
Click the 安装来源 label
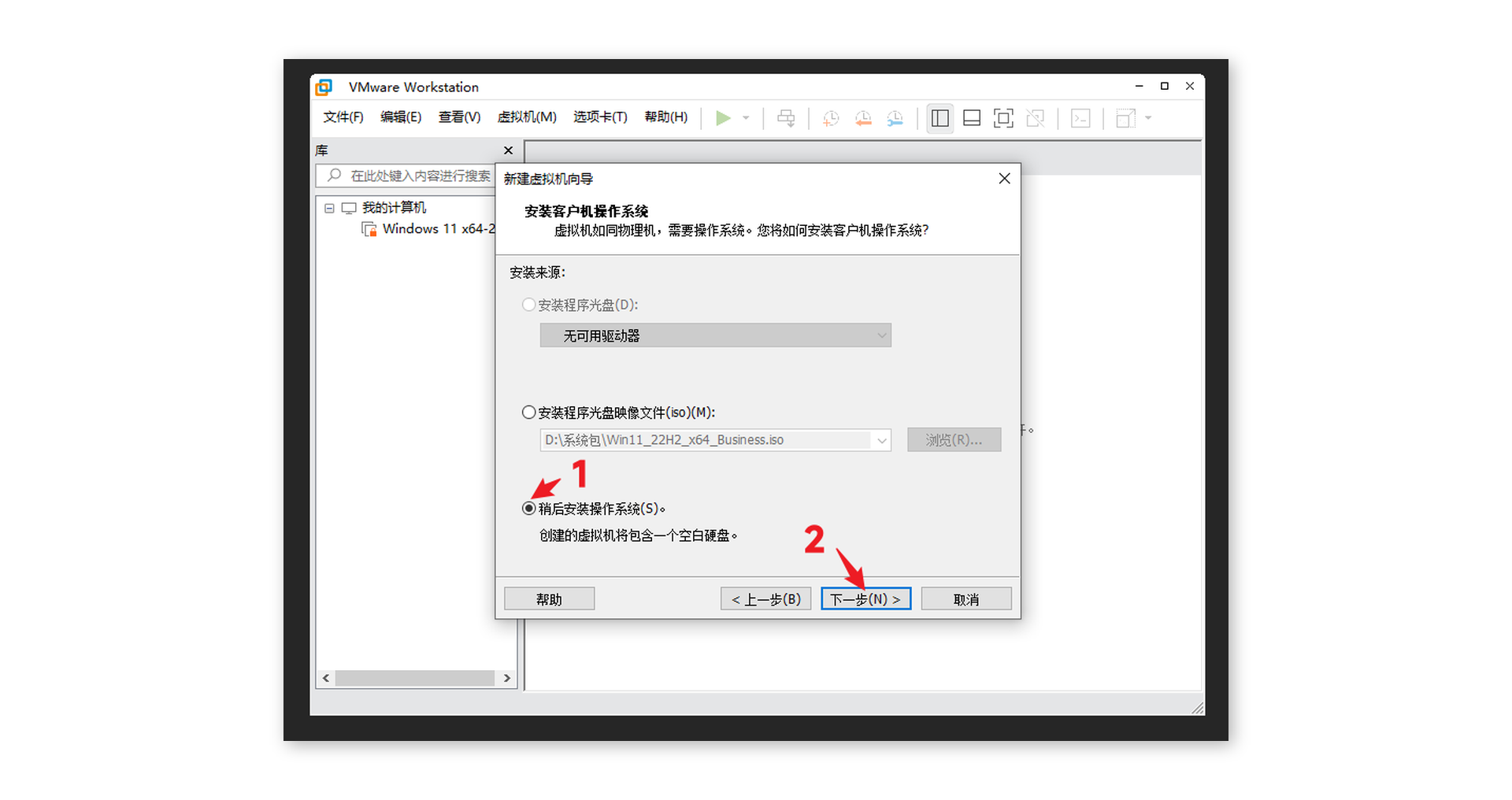coord(537,272)
